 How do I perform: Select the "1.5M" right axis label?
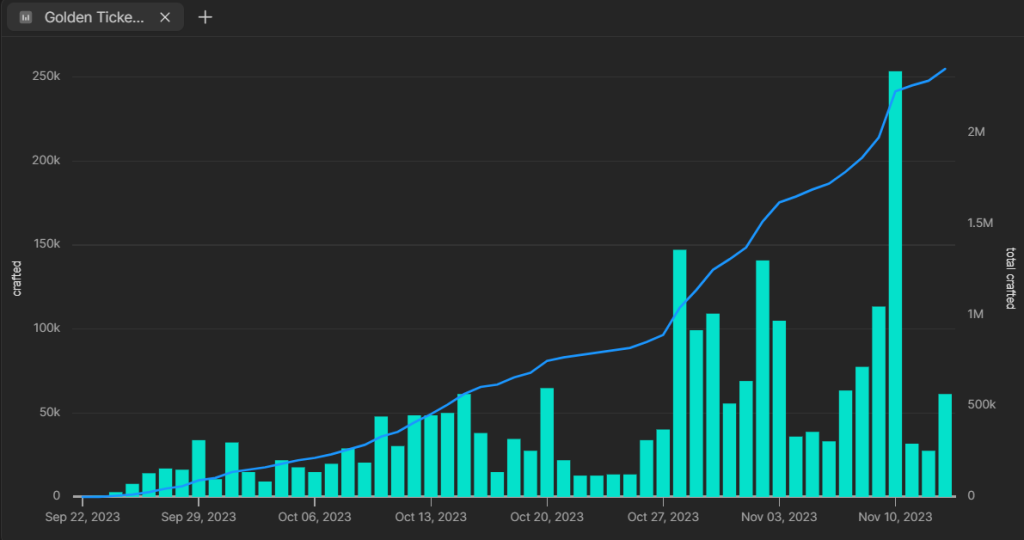980,223
